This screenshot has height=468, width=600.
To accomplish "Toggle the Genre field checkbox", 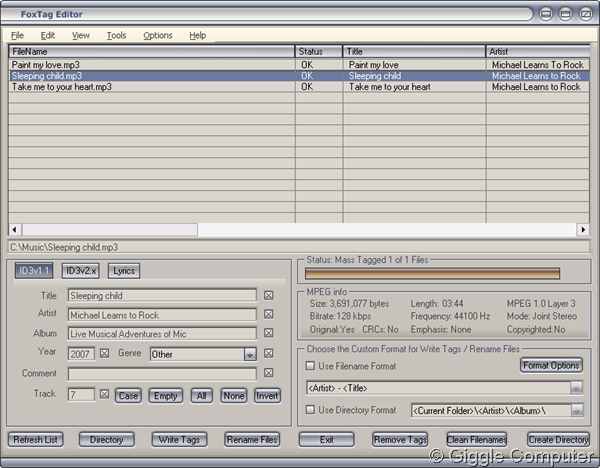I will coord(269,353).
